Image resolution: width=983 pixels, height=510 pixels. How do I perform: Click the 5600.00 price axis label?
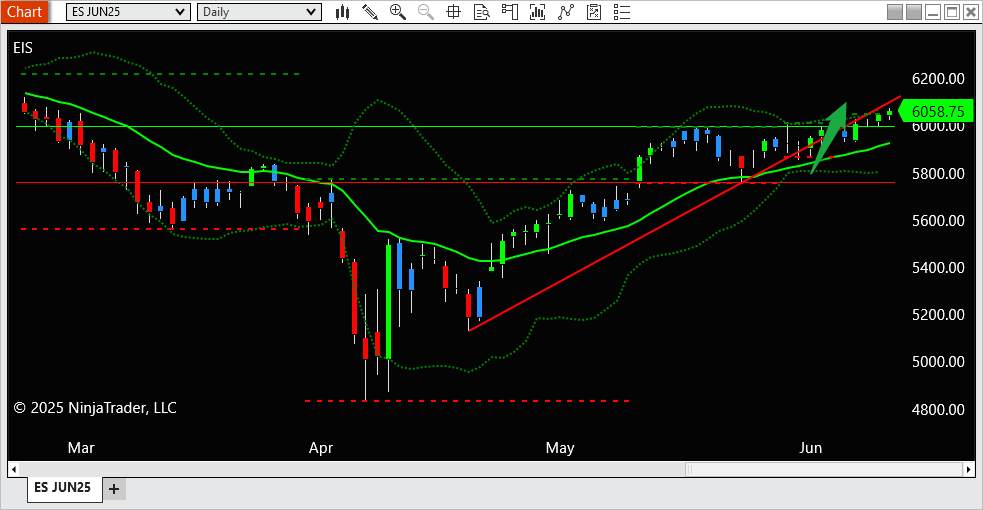tap(938, 221)
